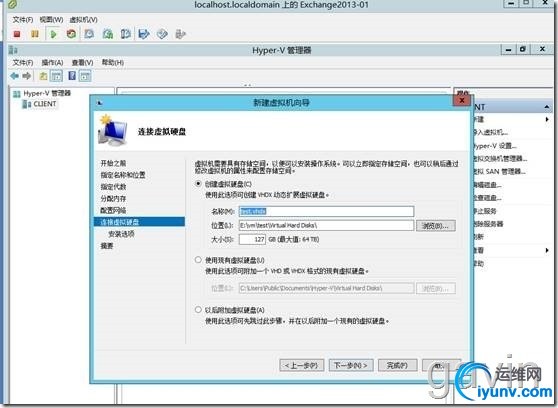This screenshot has height=408, width=558.
Task: Click 下一步(N) next button
Action: pyautogui.click(x=351, y=365)
